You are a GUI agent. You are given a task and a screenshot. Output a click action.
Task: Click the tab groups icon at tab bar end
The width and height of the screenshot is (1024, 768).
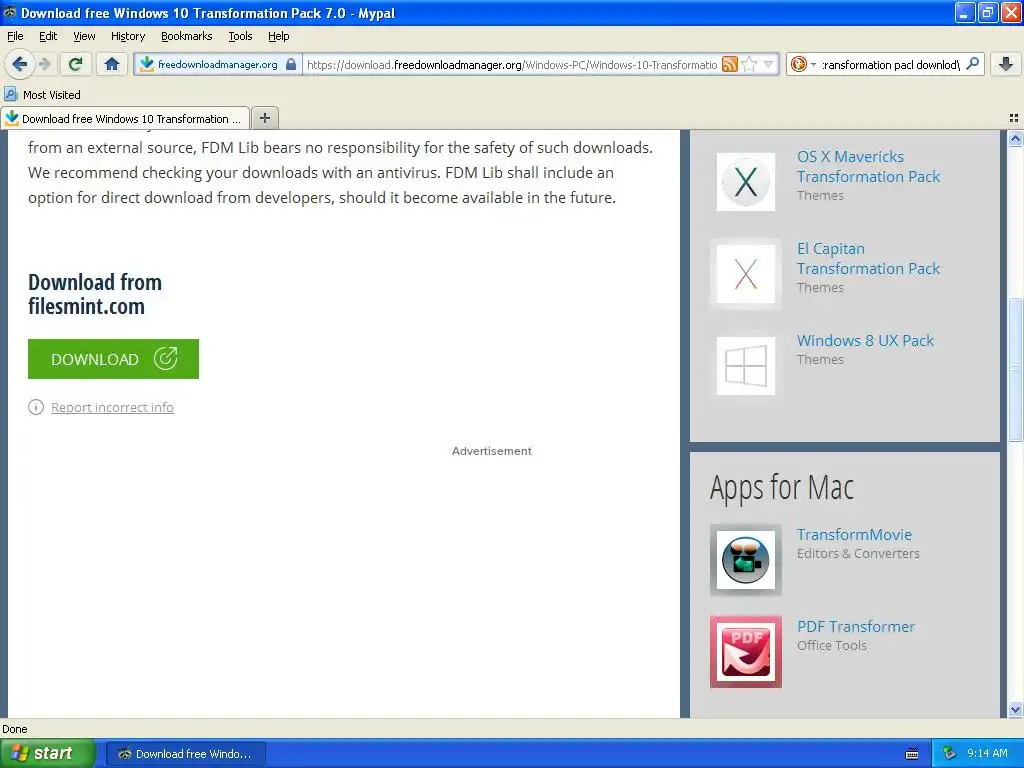(1014, 118)
